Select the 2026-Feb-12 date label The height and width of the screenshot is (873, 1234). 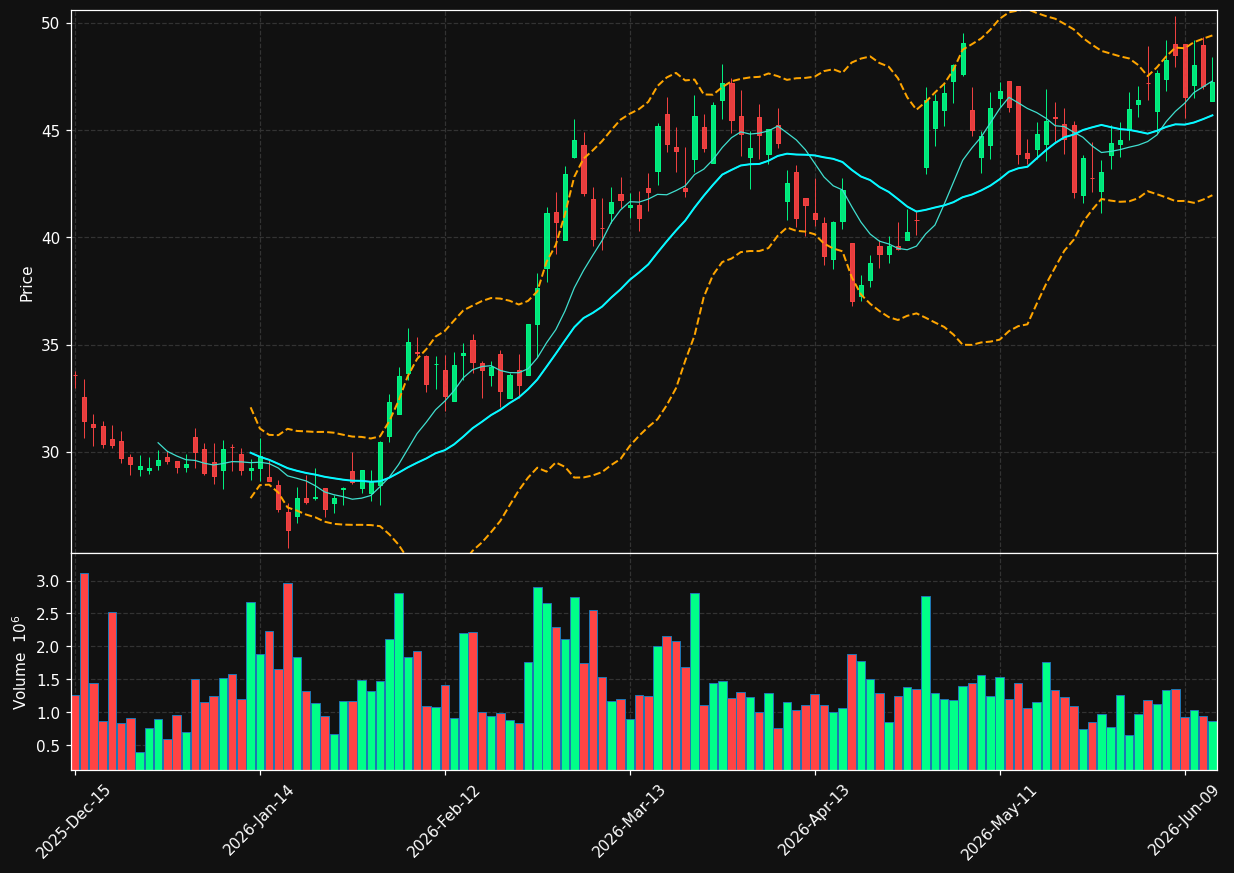pos(444,822)
